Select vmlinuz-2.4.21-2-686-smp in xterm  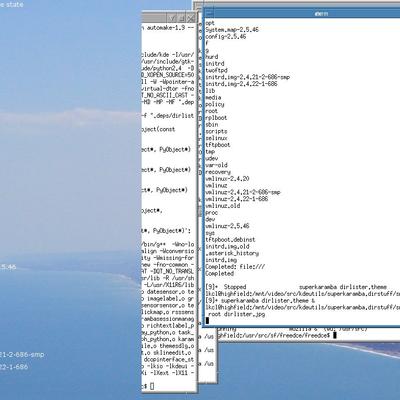243,192
